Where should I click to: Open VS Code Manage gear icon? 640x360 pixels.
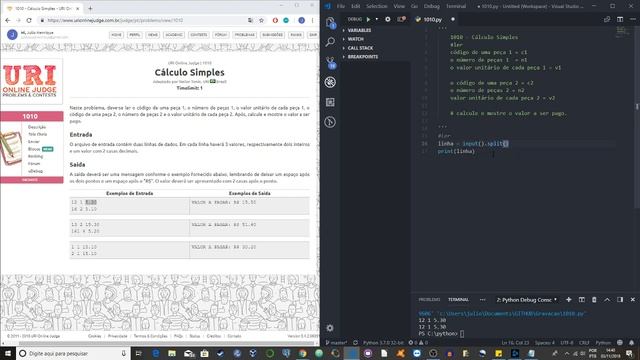coord(330,328)
